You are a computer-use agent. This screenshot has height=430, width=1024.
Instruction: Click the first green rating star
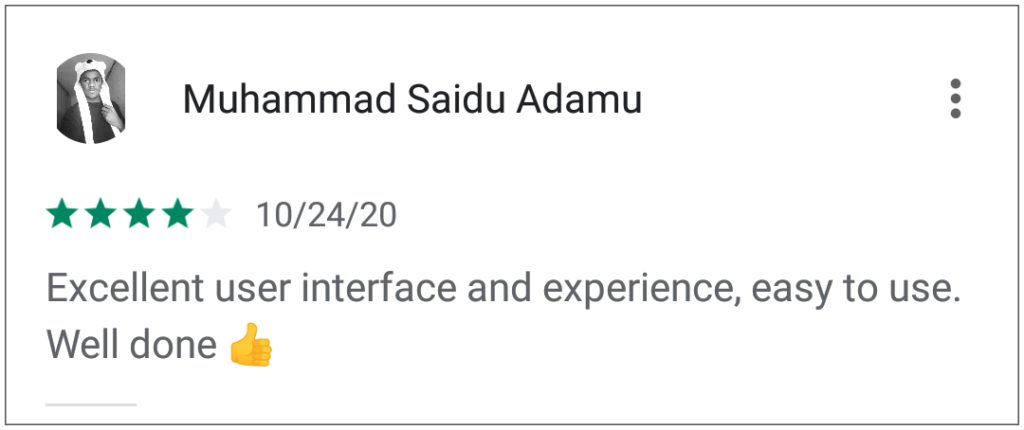point(62,214)
